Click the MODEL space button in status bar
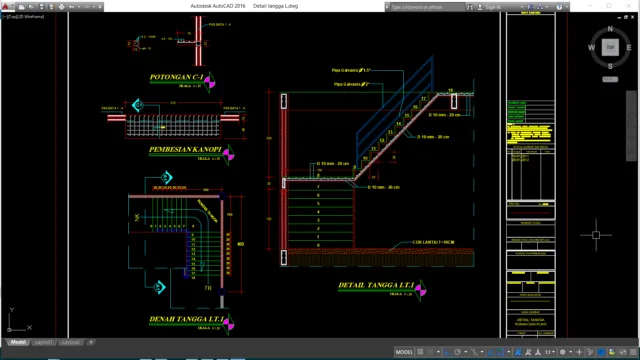The image size is (640, 360). click(404, 352)
